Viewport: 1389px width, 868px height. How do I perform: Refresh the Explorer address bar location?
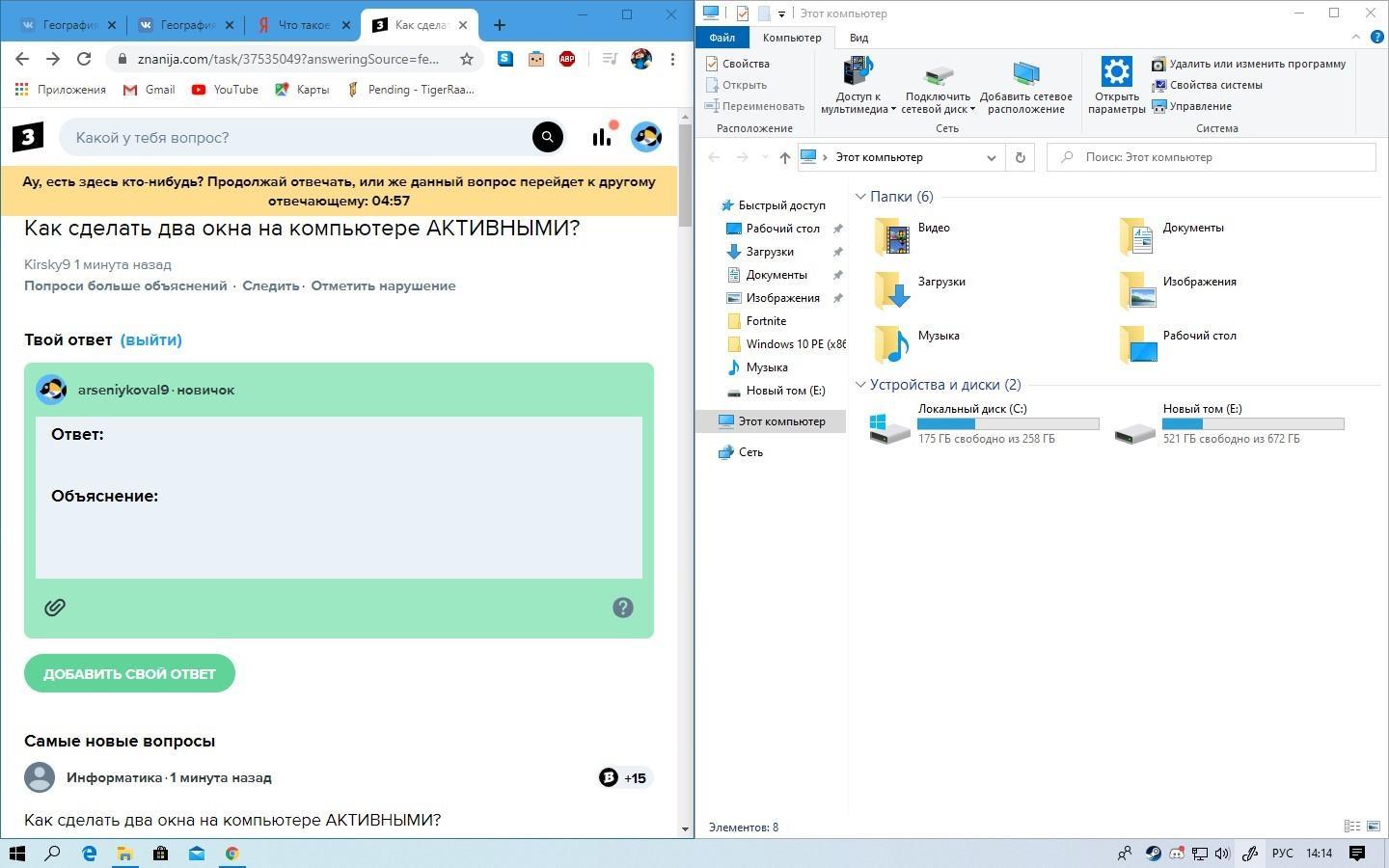[x=1020, y=157]
